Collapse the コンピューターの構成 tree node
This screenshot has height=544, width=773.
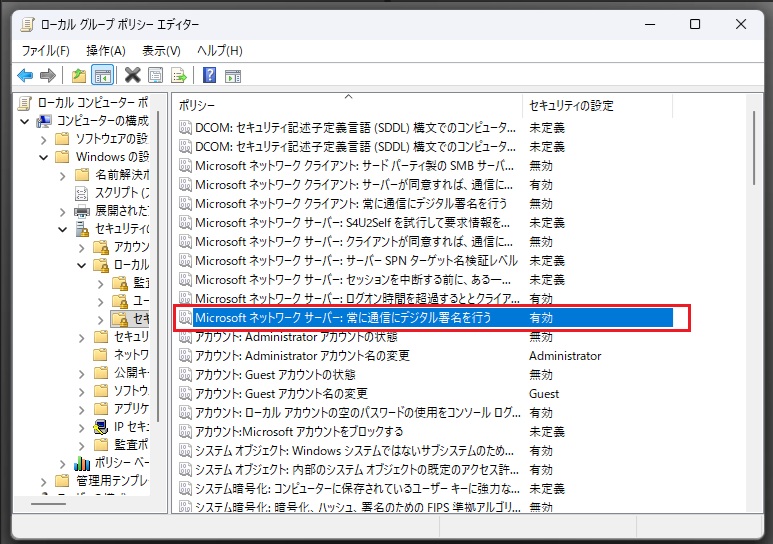tap(25, 121)
